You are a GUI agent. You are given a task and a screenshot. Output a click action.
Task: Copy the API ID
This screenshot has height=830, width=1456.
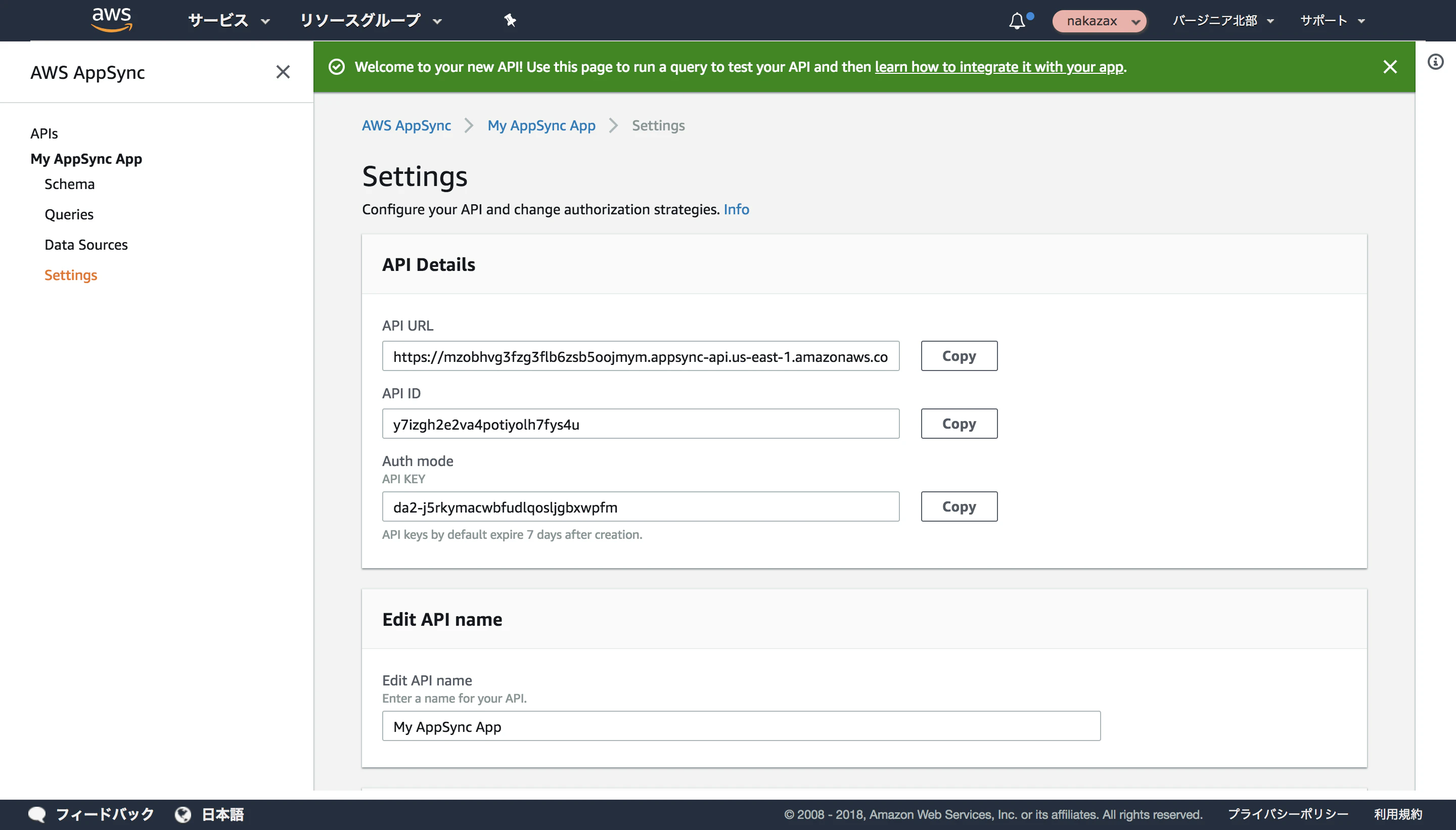pos(959,424)
